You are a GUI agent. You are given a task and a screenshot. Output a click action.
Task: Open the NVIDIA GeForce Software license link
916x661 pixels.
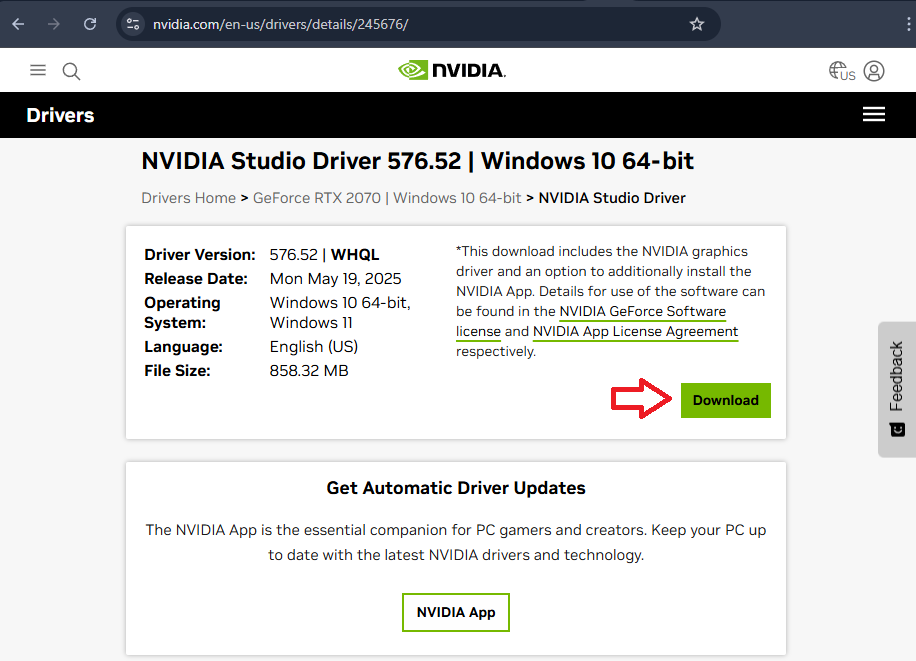point(642,311)
